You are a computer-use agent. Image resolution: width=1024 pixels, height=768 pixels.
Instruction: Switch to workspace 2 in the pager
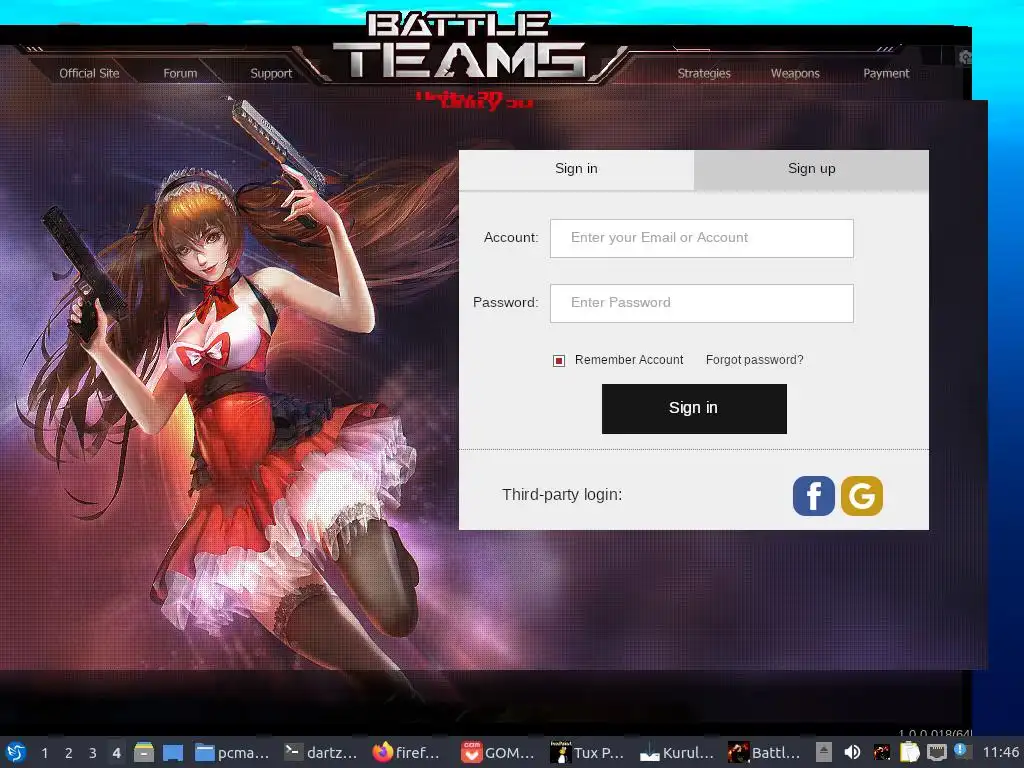69,753
